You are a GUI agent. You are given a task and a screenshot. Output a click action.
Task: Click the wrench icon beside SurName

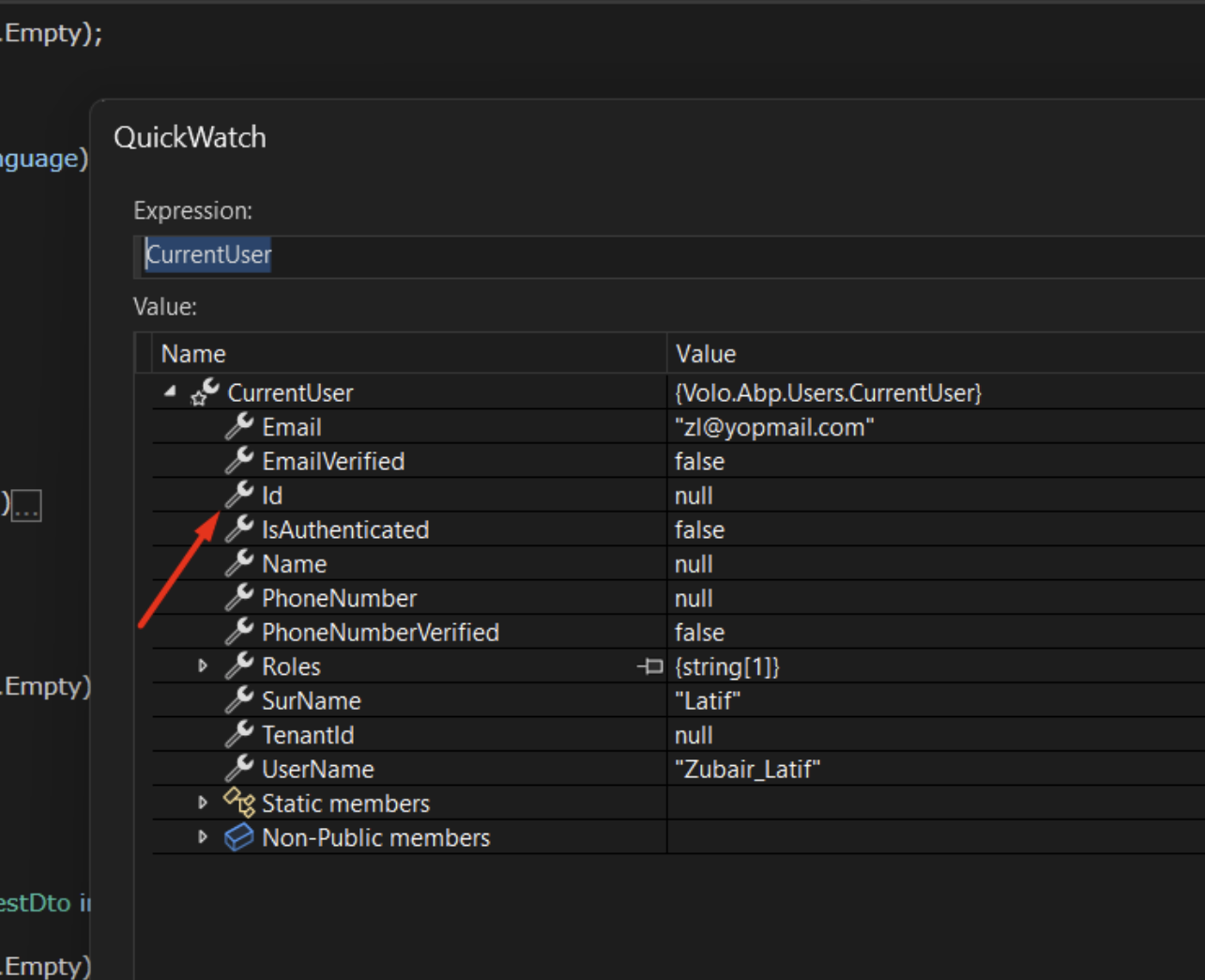pos(239,700)
